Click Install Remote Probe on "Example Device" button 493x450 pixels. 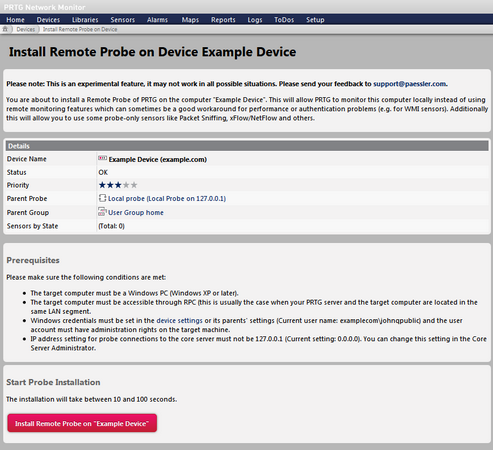click(82, 423)
